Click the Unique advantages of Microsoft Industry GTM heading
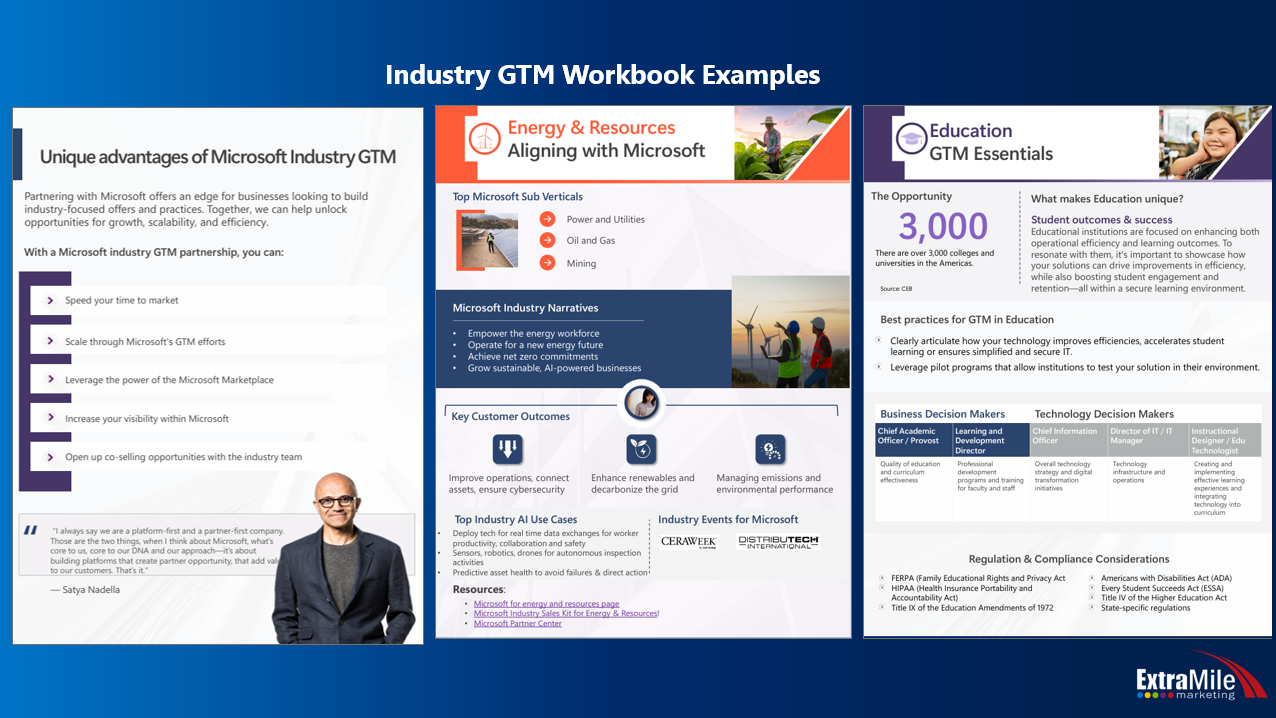Image resolution: width=1276 pixels, height=718 pixels. (218, 156)
